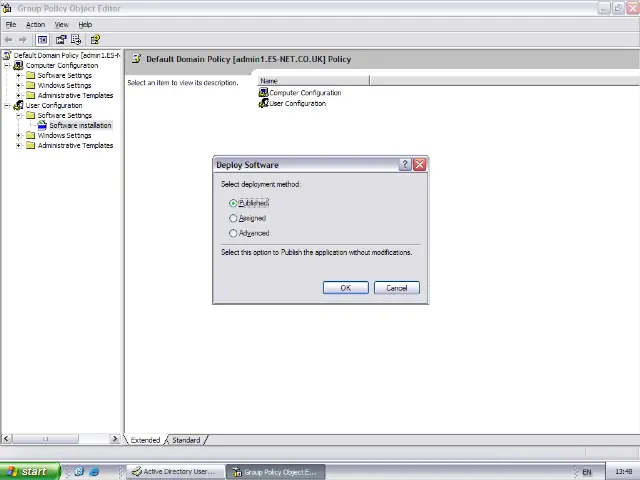Open the Help menu
640x480 pixels.
pos(85,24)
